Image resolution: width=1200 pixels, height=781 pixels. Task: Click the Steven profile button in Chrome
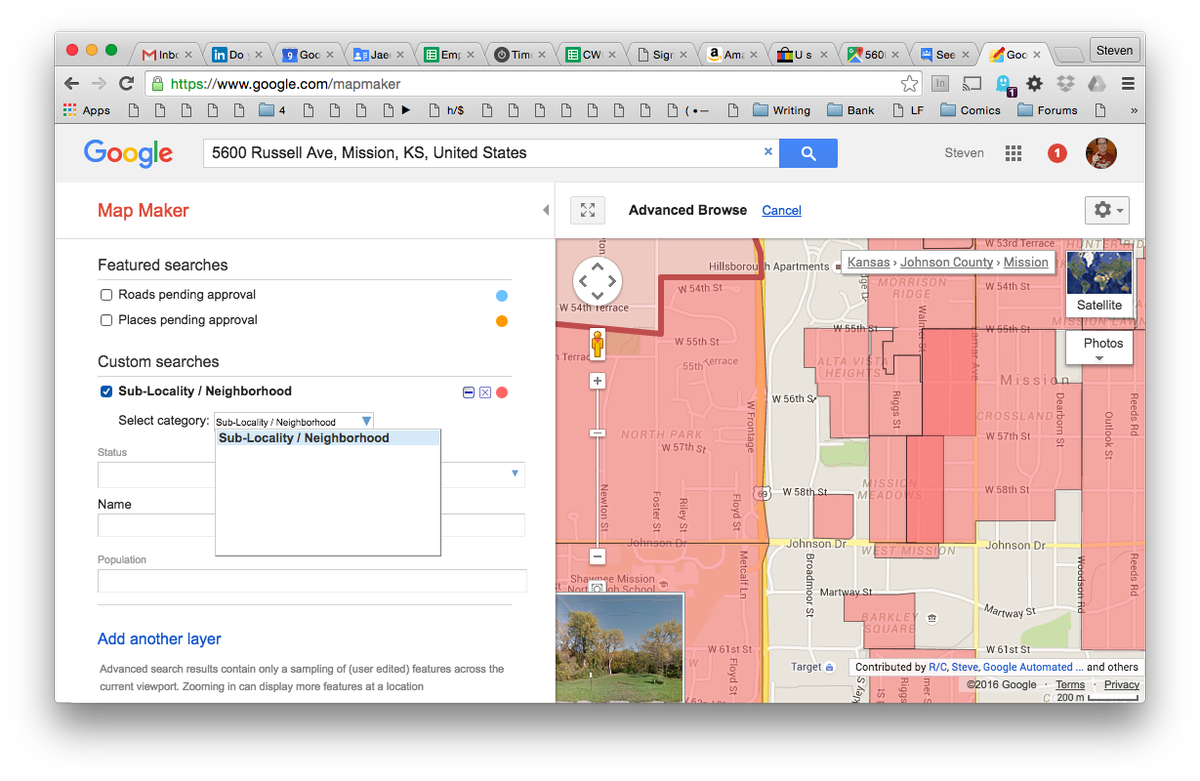tap(1114, 50)
